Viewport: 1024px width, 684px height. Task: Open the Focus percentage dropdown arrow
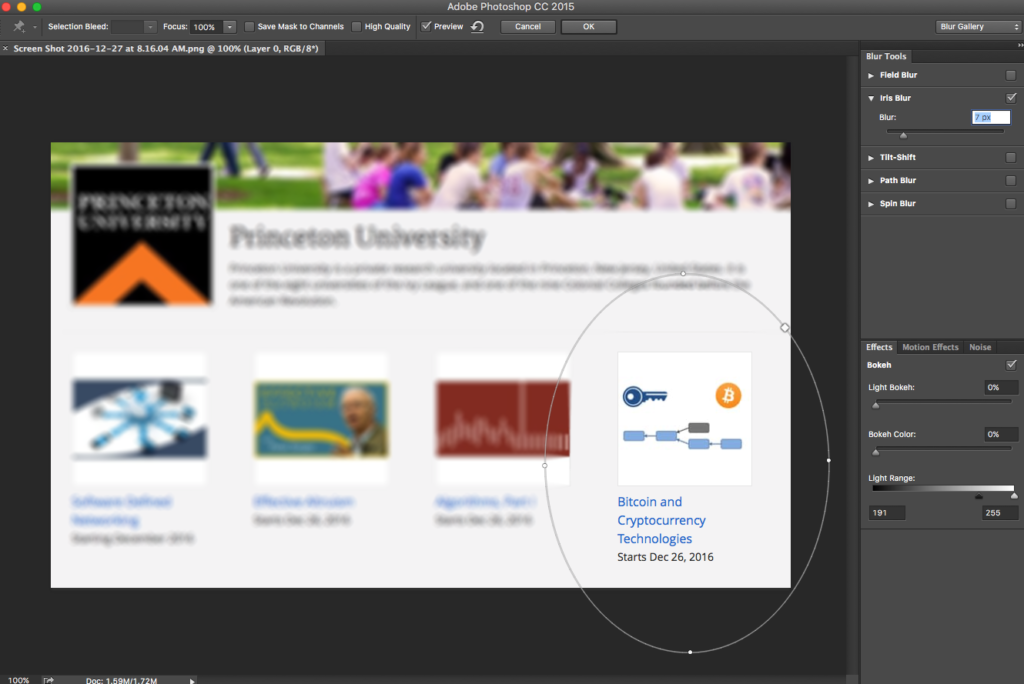click(229, 27)
